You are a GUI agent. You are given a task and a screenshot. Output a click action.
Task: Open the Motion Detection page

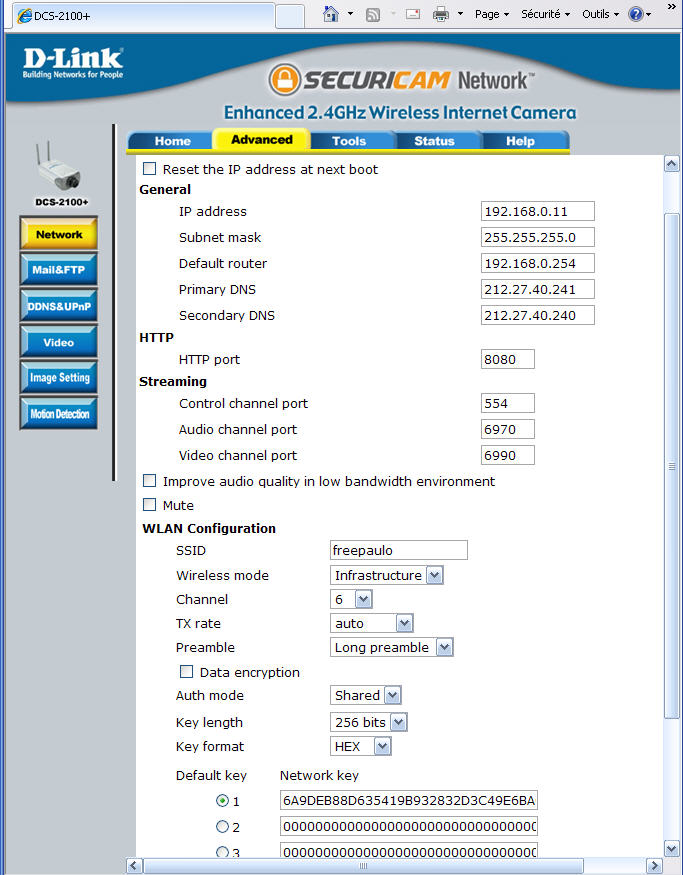[59, 414]
